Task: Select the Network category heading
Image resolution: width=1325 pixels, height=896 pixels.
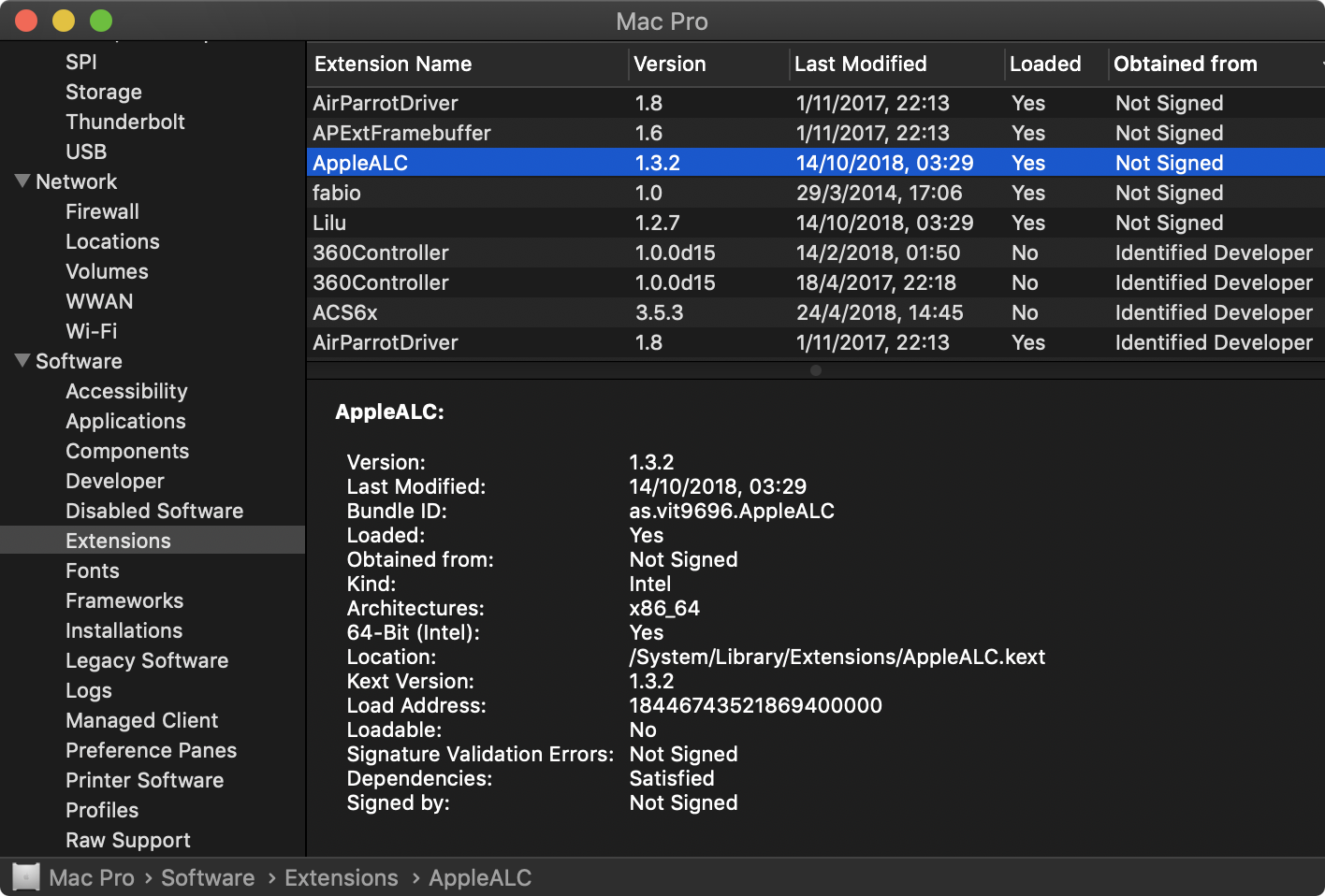Action: (x=77, y=181)
